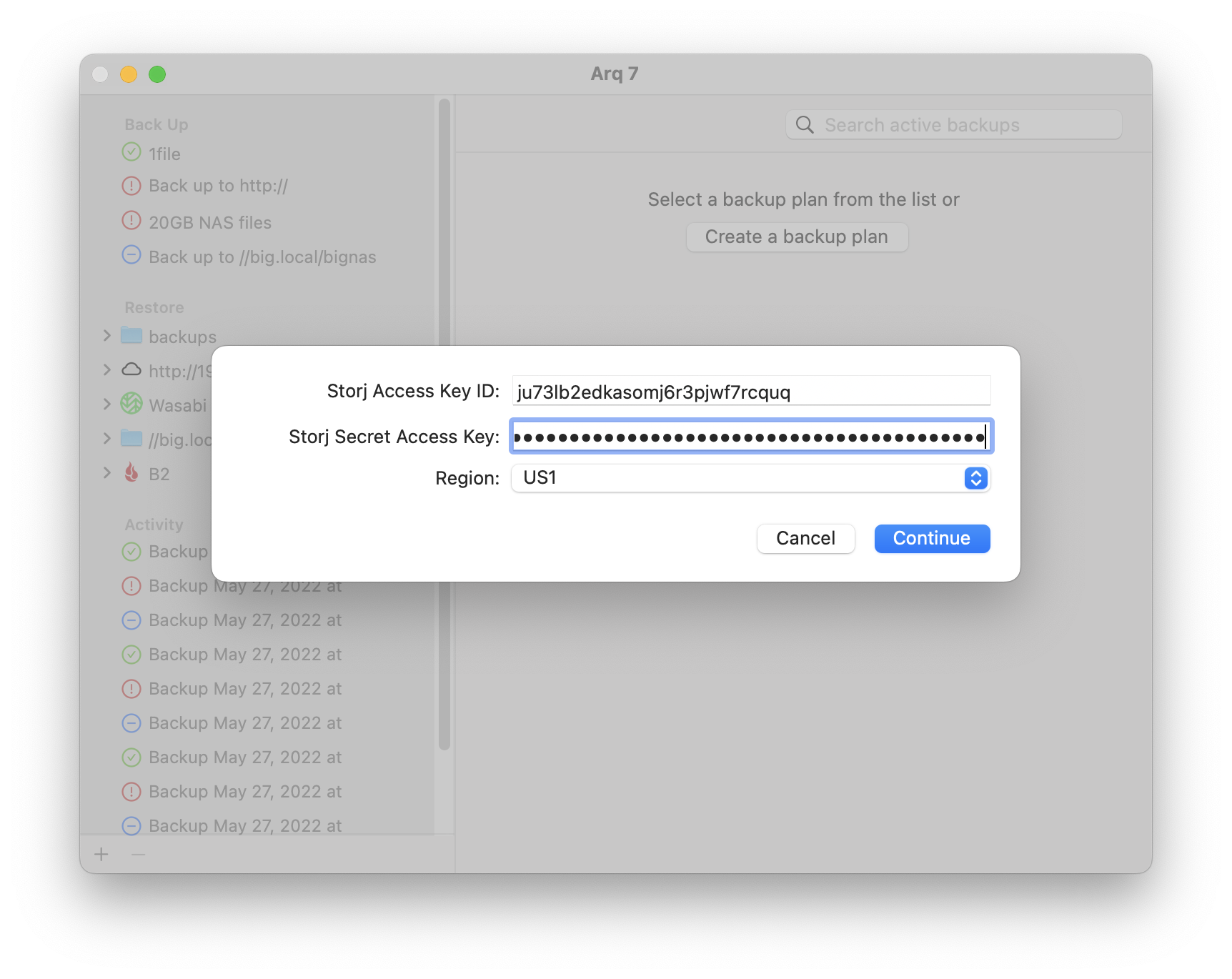Click Create a backup plan button
1232x979 pixels.
(797, 237)
